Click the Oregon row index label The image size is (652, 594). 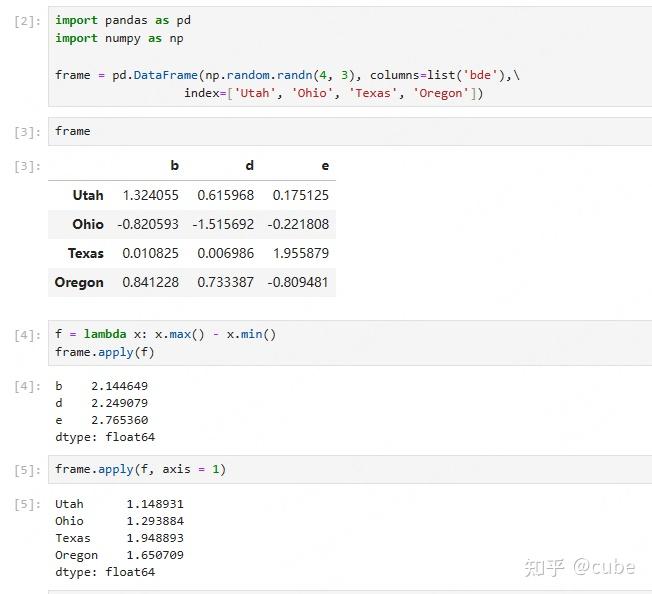[x=79, y=282]
